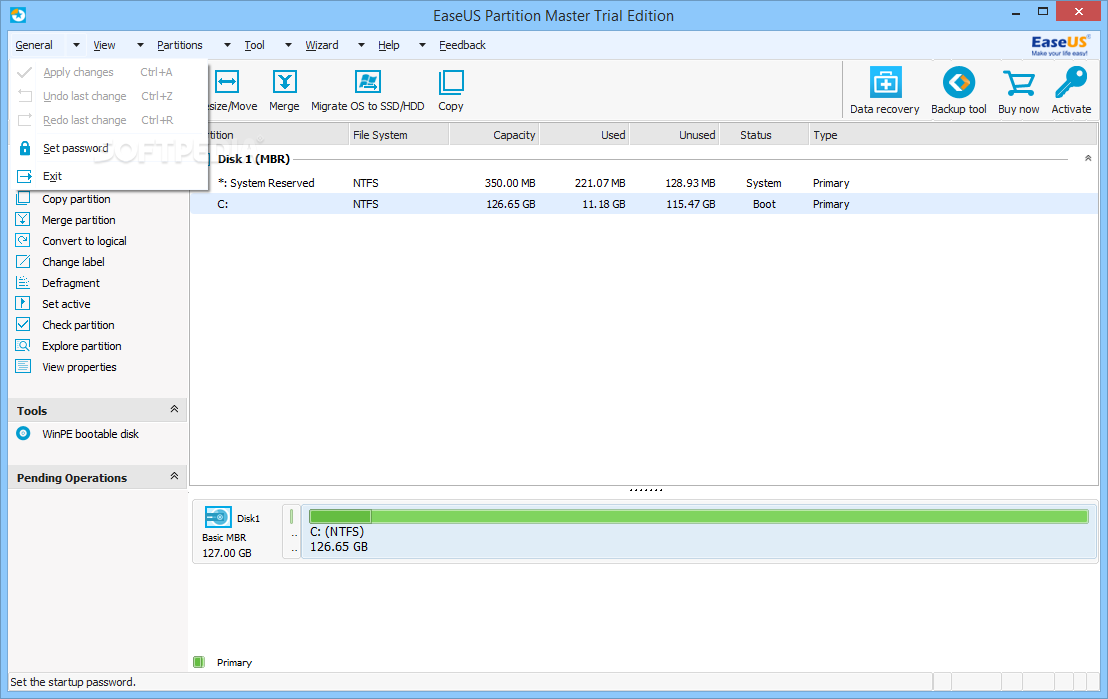Select the System Reserved partition row
1108x699 pixels.
(644, 183)
